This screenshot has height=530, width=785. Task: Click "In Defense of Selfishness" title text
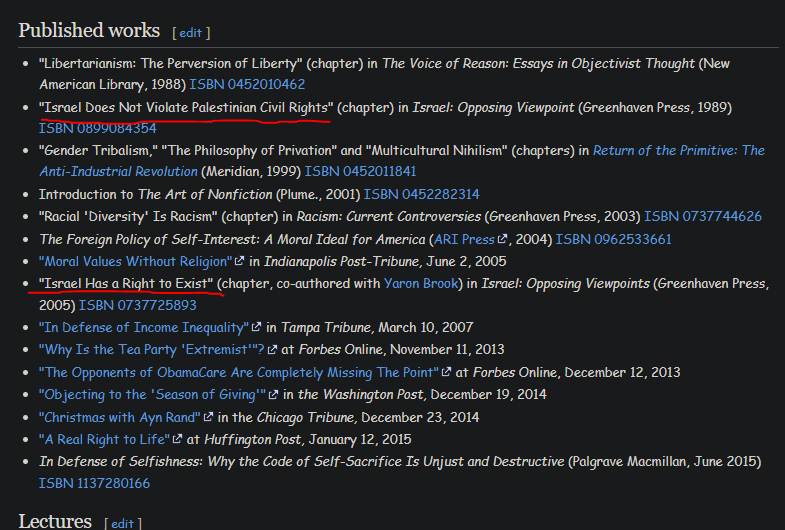301,461
